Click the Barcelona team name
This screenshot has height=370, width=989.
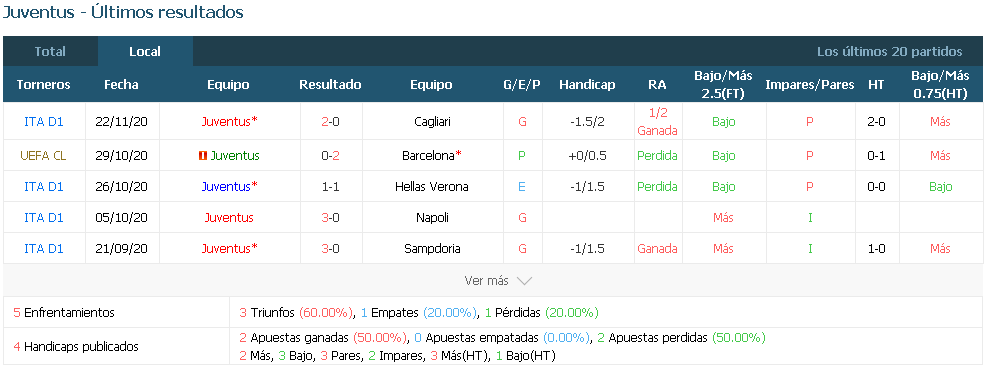point(433,156)
